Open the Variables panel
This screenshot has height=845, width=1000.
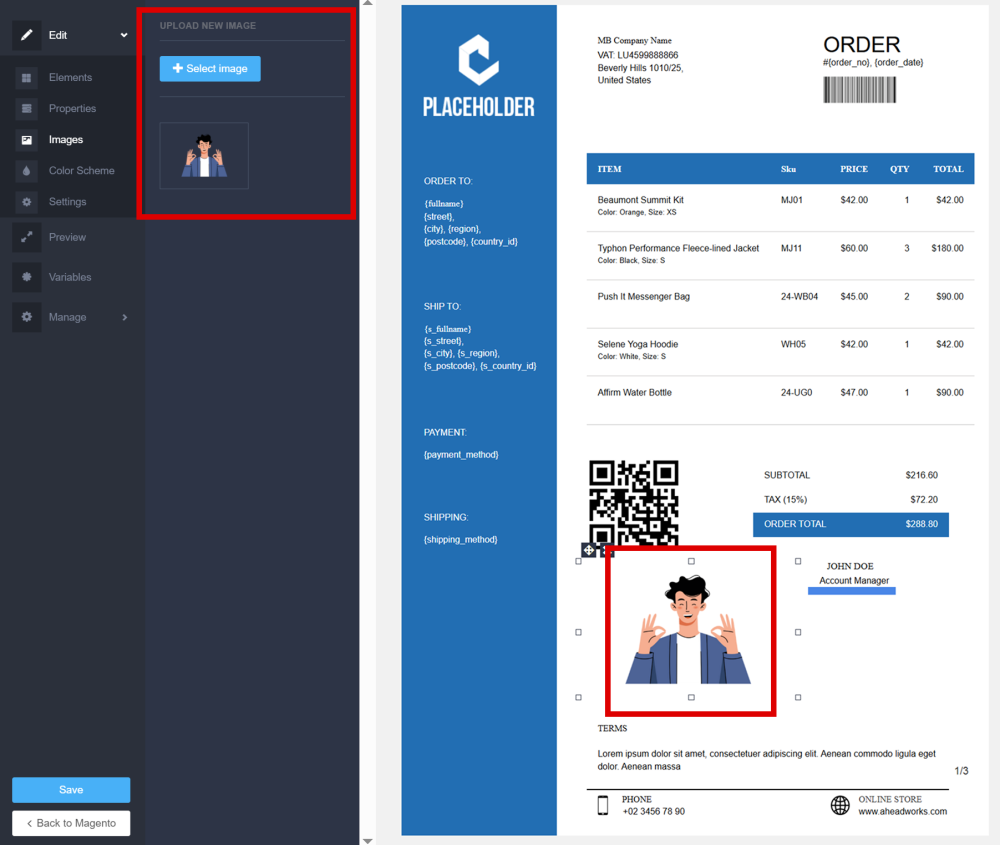click(70, 277)
